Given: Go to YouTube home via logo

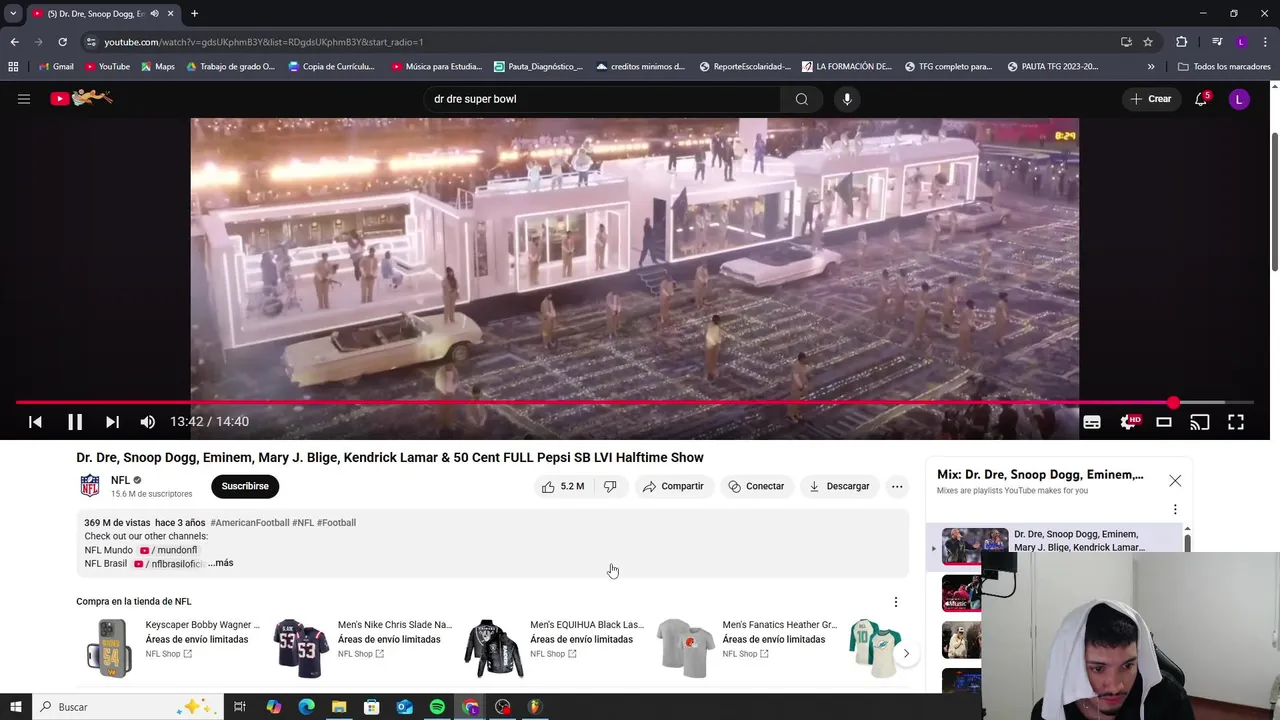Looking at the screenshot, I should pyautogui.click(x=82, y=98).
